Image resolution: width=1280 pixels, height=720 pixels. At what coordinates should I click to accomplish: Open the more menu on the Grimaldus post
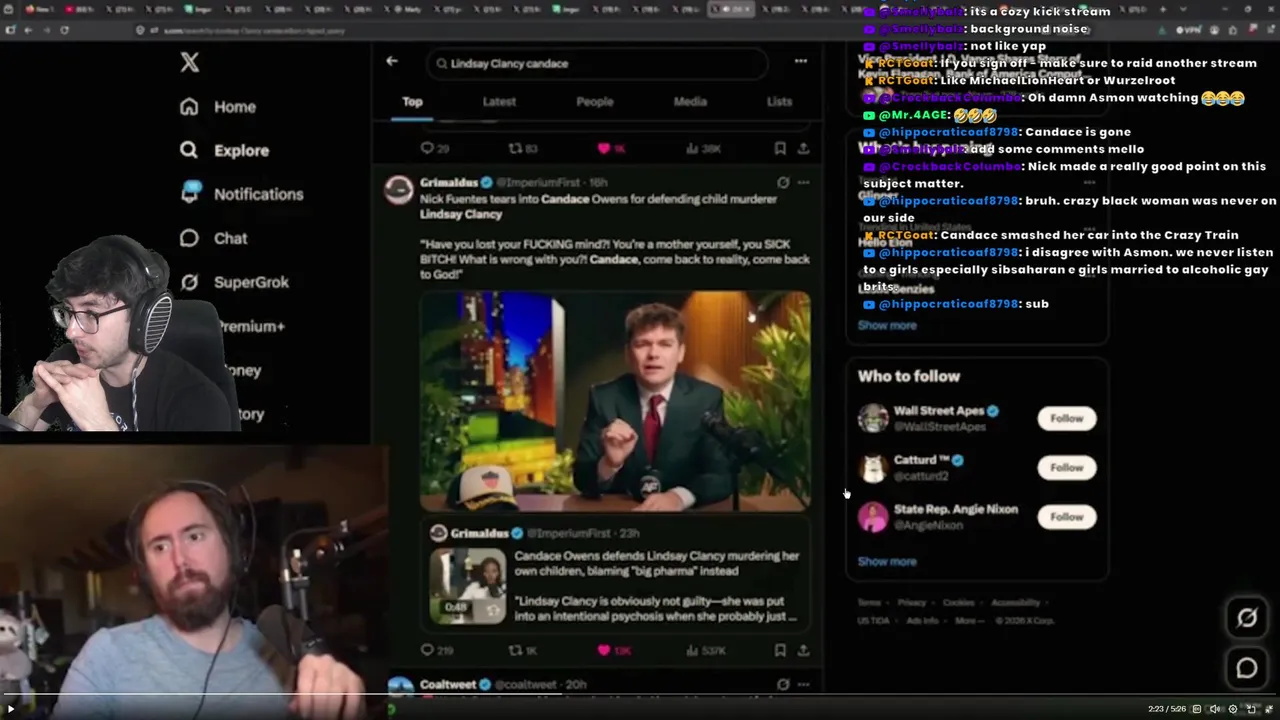click(x=803, y=182)
